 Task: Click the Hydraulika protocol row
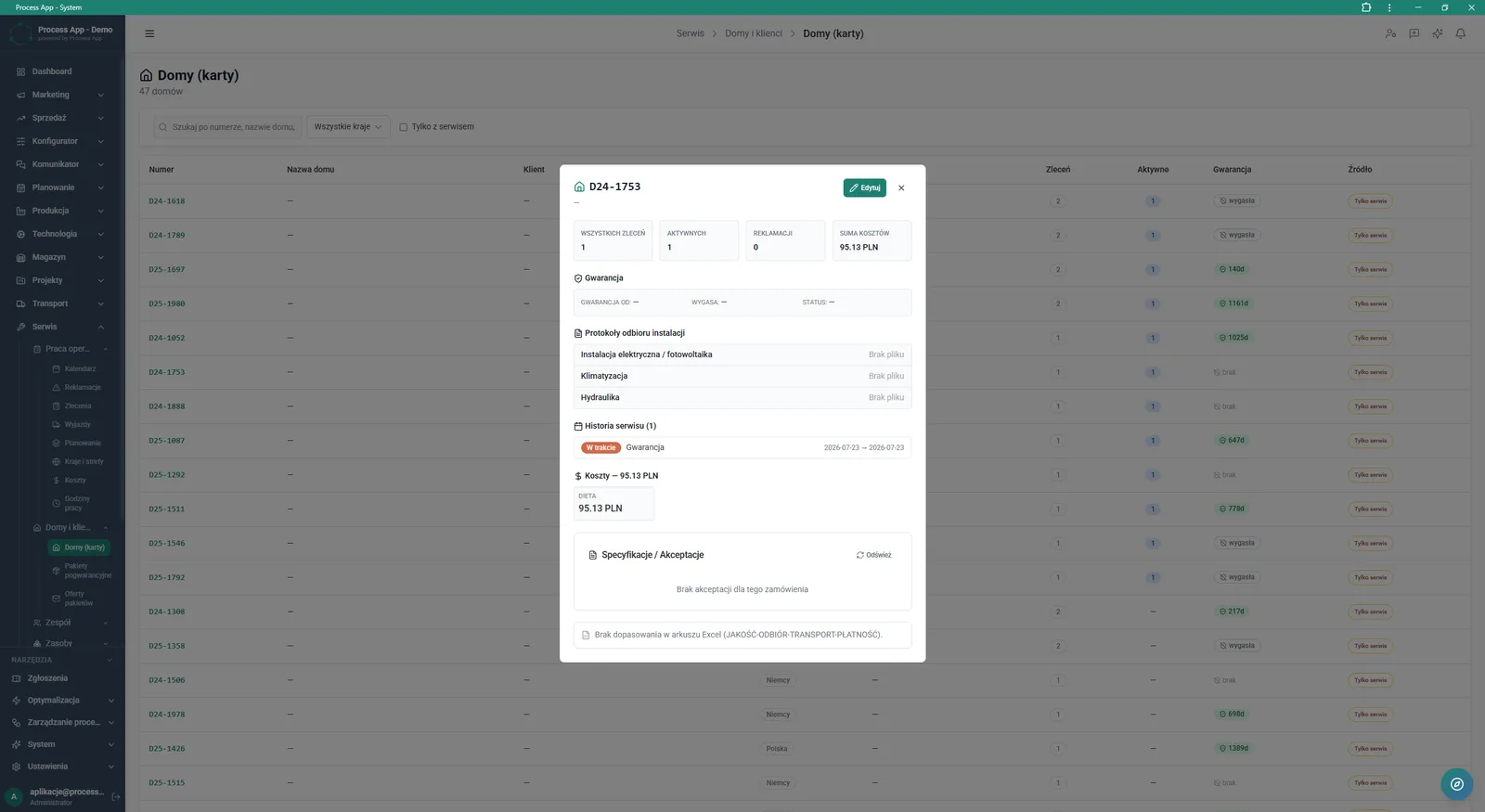click(x=742, y=397)
